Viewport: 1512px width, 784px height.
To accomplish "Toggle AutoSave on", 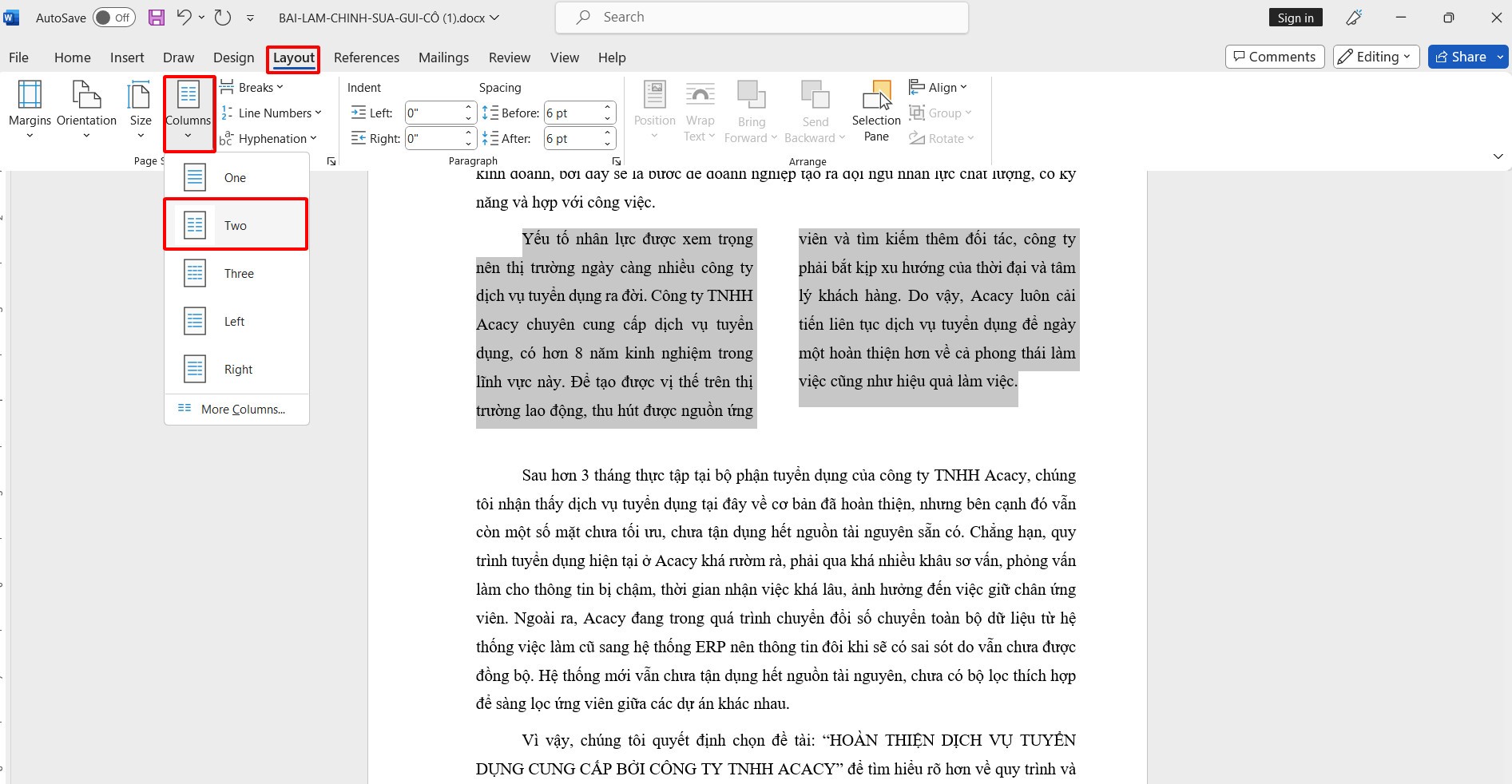I will tap(113, 17).
